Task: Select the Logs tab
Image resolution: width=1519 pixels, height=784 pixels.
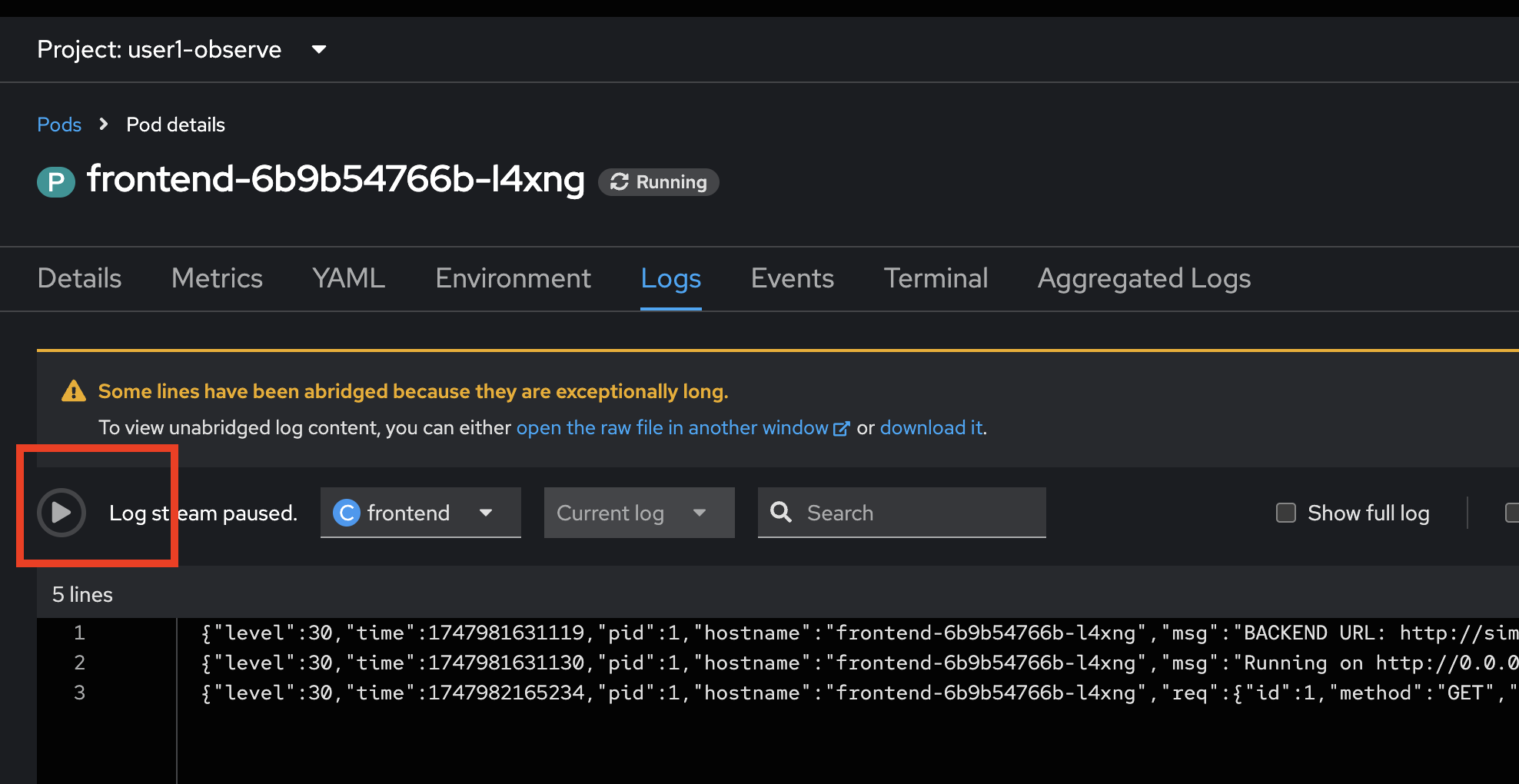Action: (671, 278)
